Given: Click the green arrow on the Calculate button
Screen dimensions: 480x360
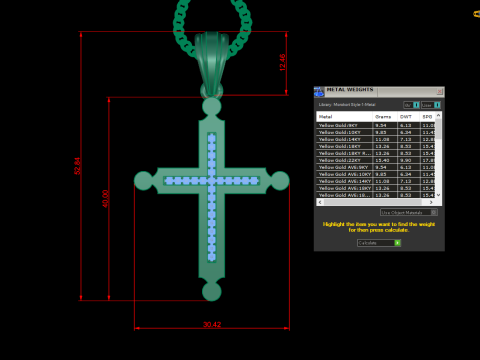Looking at the screenshot, I should (x=397, y=243).
